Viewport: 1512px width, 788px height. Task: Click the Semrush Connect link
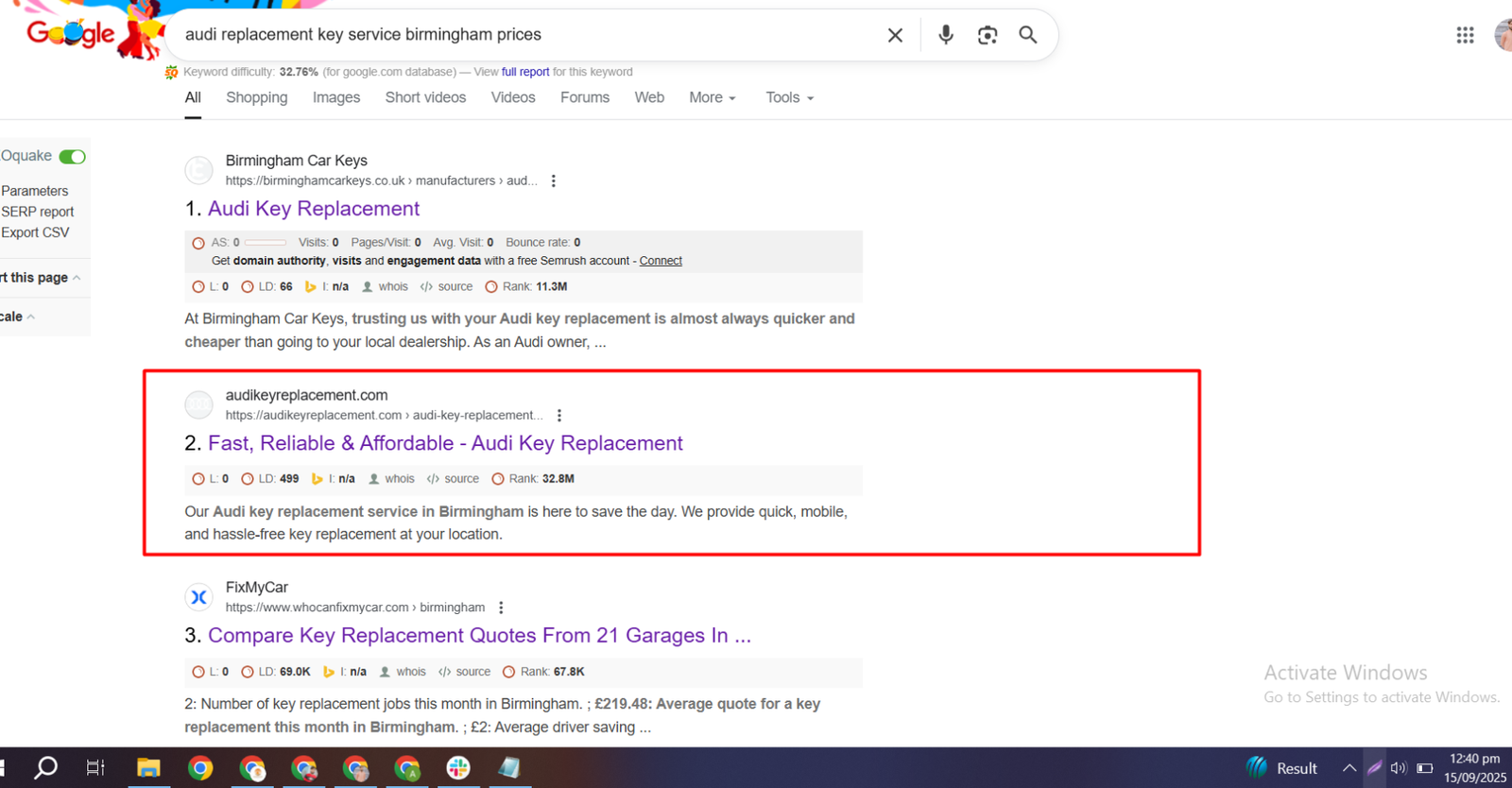pyautogui.click(x=660, y=261)
